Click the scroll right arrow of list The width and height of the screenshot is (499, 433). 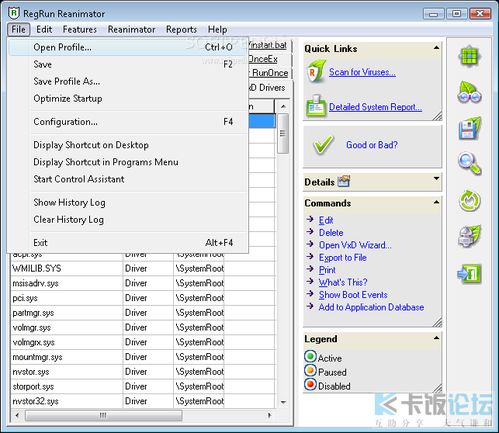(269, 415)
